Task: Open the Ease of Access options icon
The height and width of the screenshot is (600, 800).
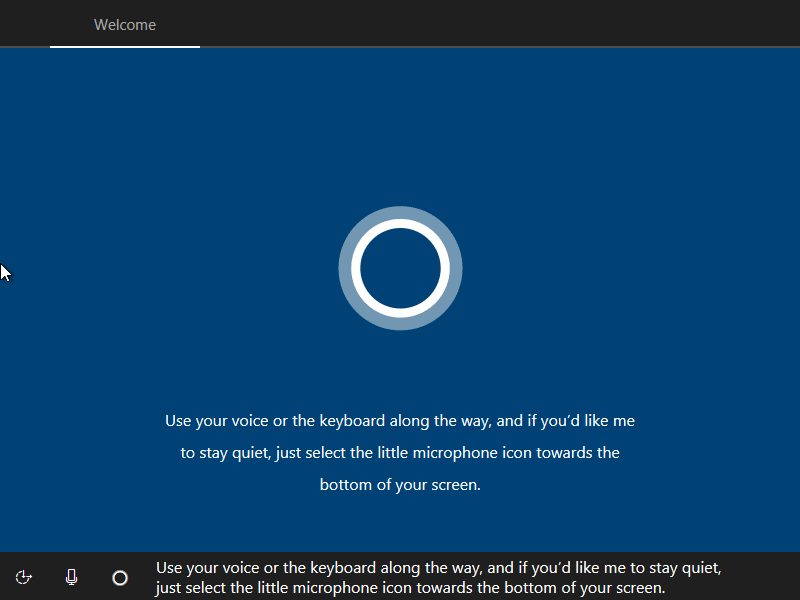Action: [x=23, y=578]
